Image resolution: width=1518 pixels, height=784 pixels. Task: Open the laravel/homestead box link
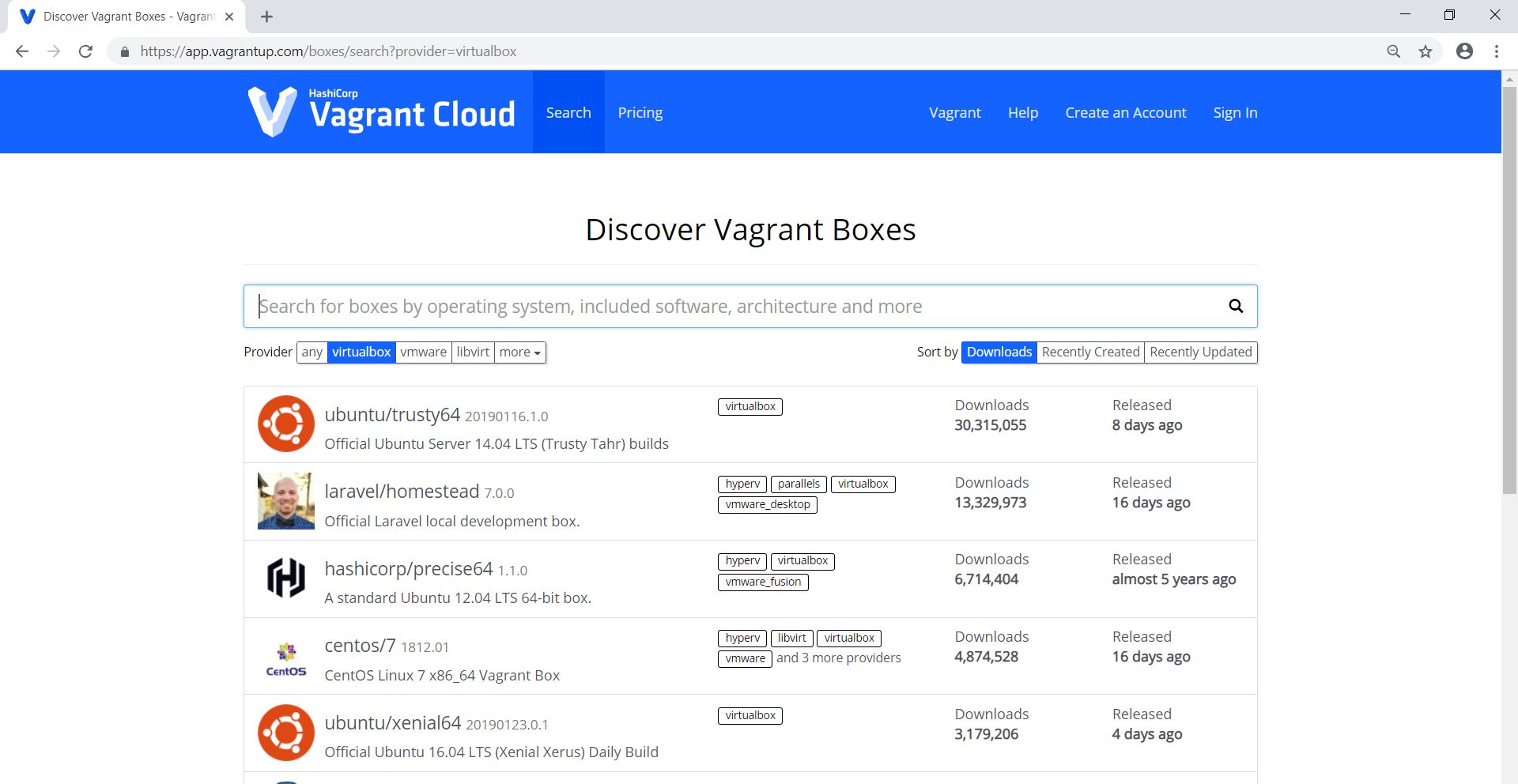pyautogui.click(x=402, y=492)
